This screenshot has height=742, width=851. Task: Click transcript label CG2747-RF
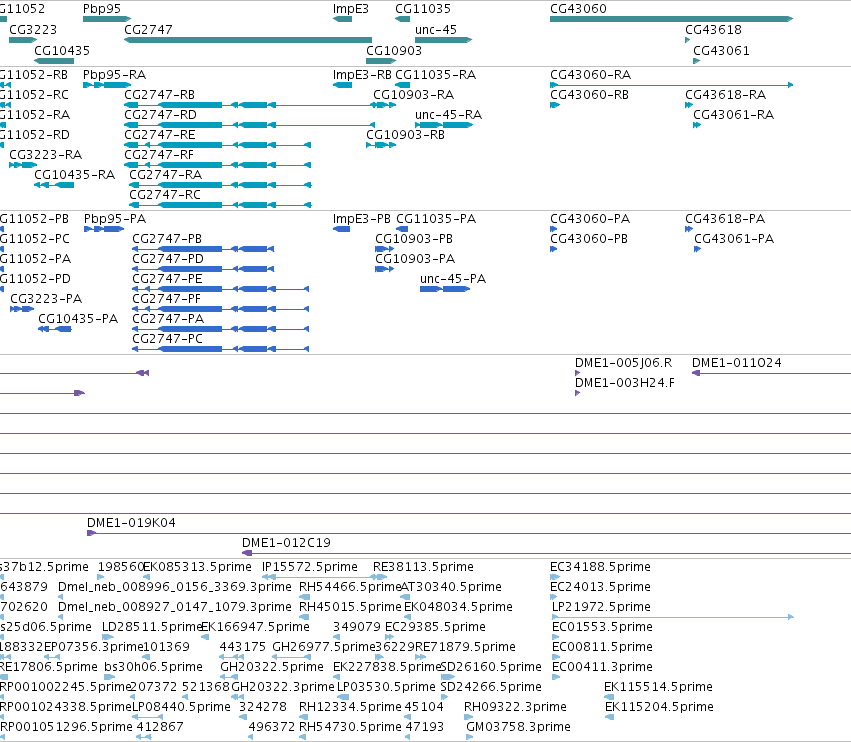159,155
